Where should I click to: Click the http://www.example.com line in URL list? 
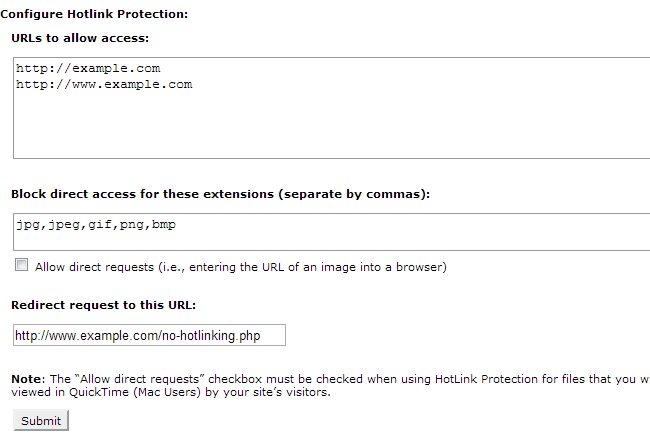[x=104, y=85]
